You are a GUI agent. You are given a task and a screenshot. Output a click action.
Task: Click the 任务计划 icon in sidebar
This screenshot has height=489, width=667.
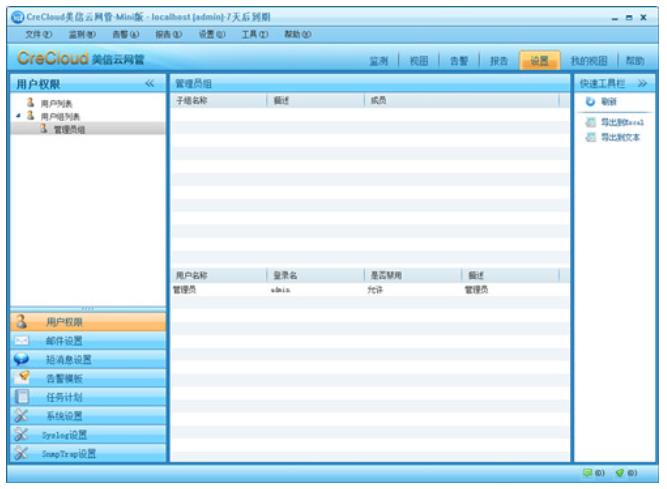click(21, 397)
